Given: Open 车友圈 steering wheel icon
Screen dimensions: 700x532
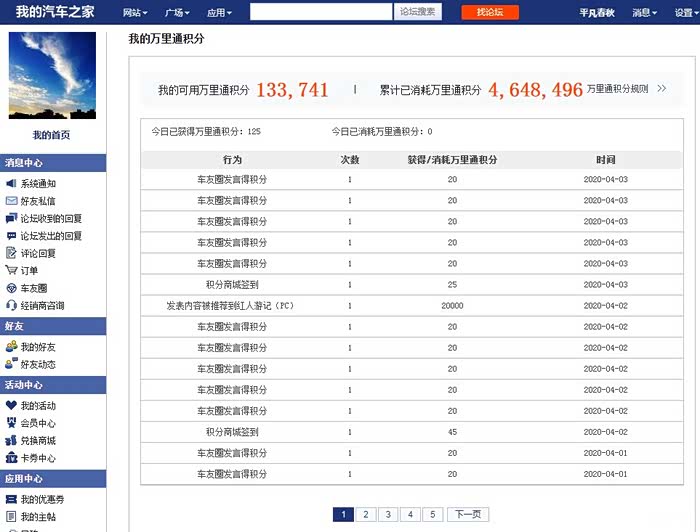Looking at the screenshot, I should 11,288.
